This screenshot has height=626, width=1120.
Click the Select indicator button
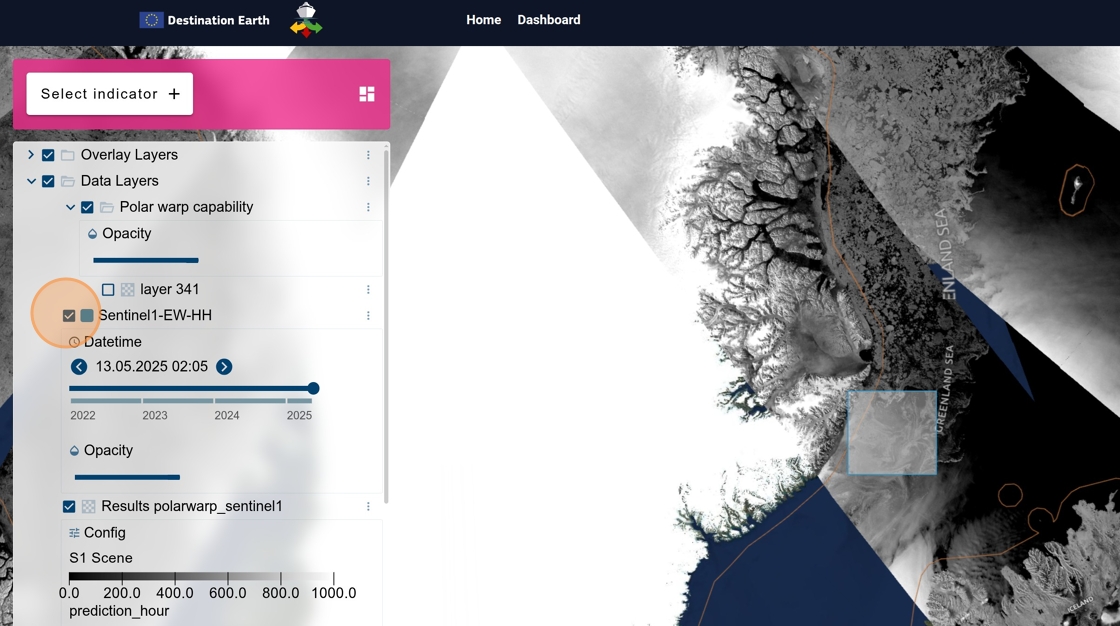click(x=110, y=94)
